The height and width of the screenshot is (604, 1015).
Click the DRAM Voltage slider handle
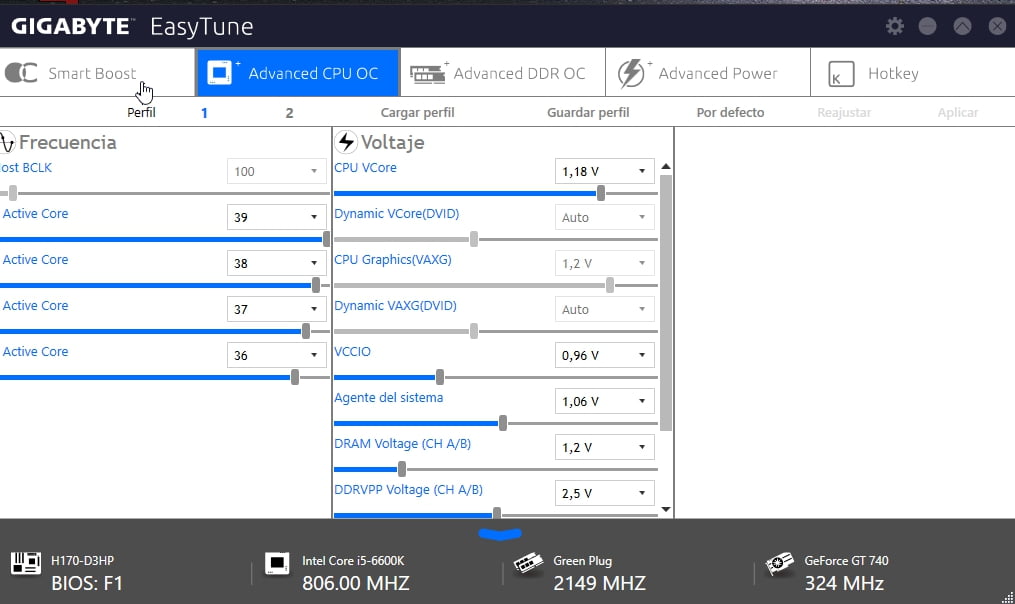tap(402, 469)
